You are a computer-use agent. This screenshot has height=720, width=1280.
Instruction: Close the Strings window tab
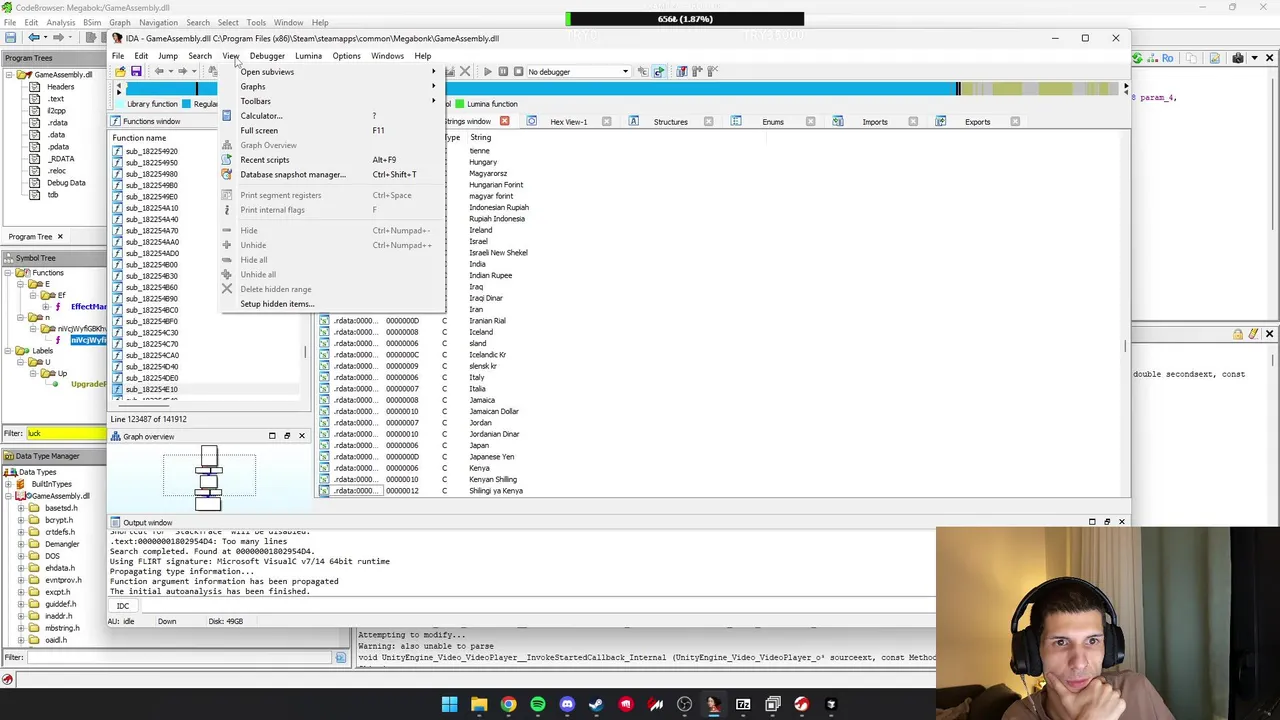click(x=504, y=122)
